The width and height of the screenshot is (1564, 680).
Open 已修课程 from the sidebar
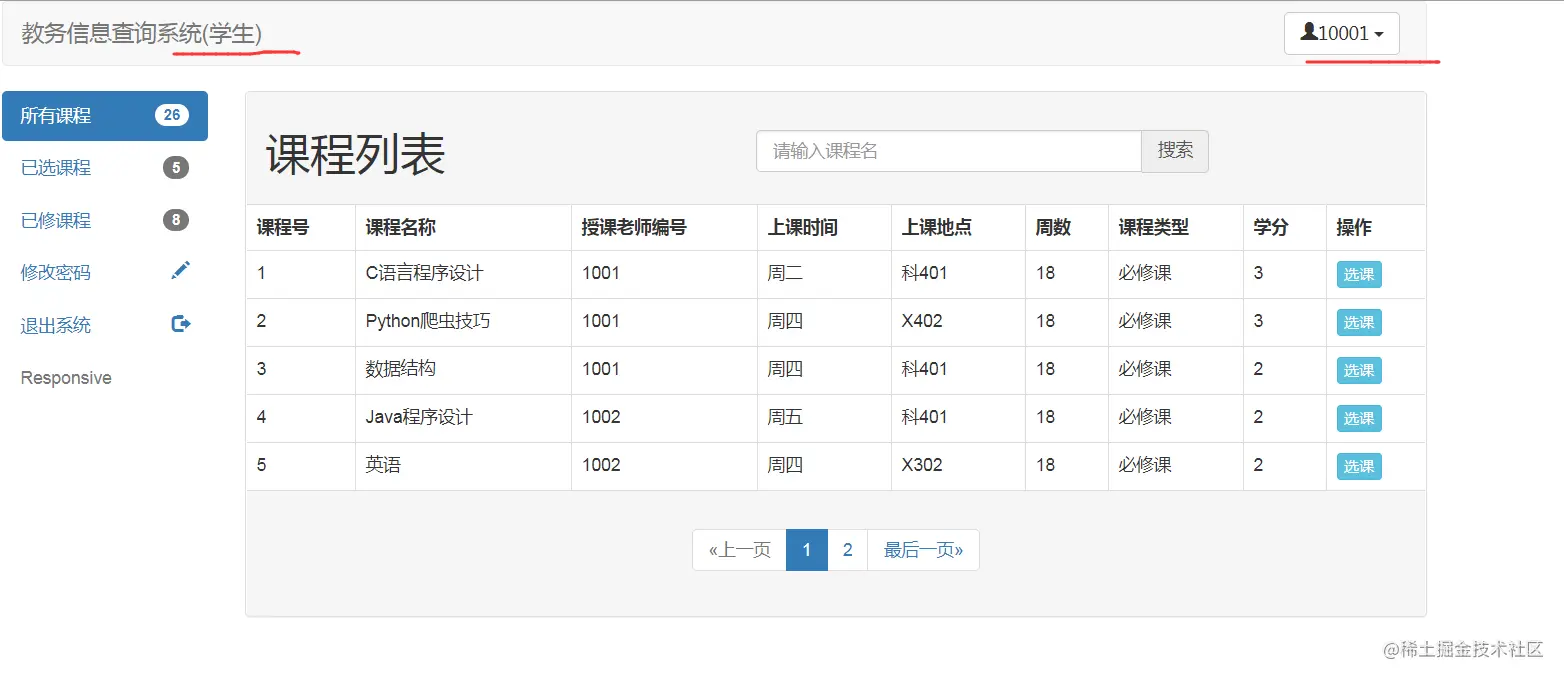pos(105,220)
